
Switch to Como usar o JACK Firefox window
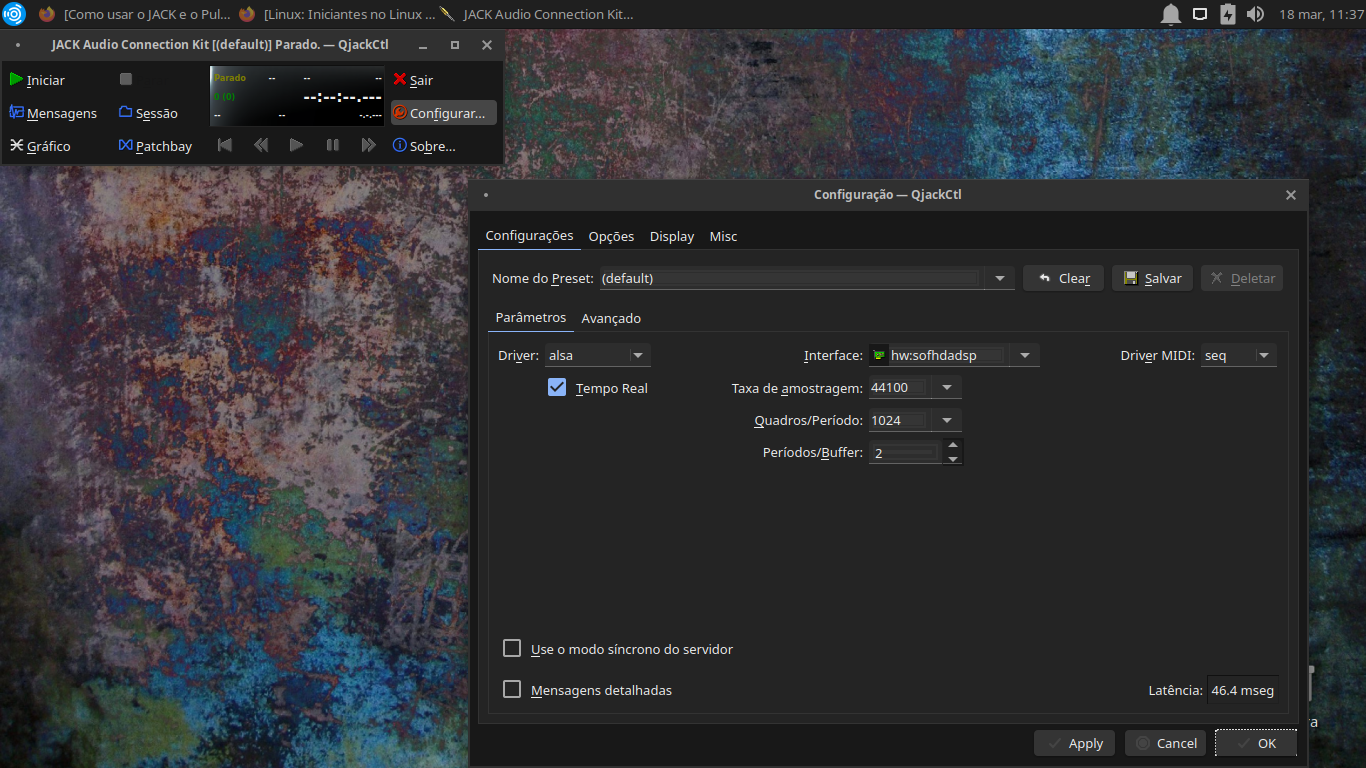click(x=134, y=14)
